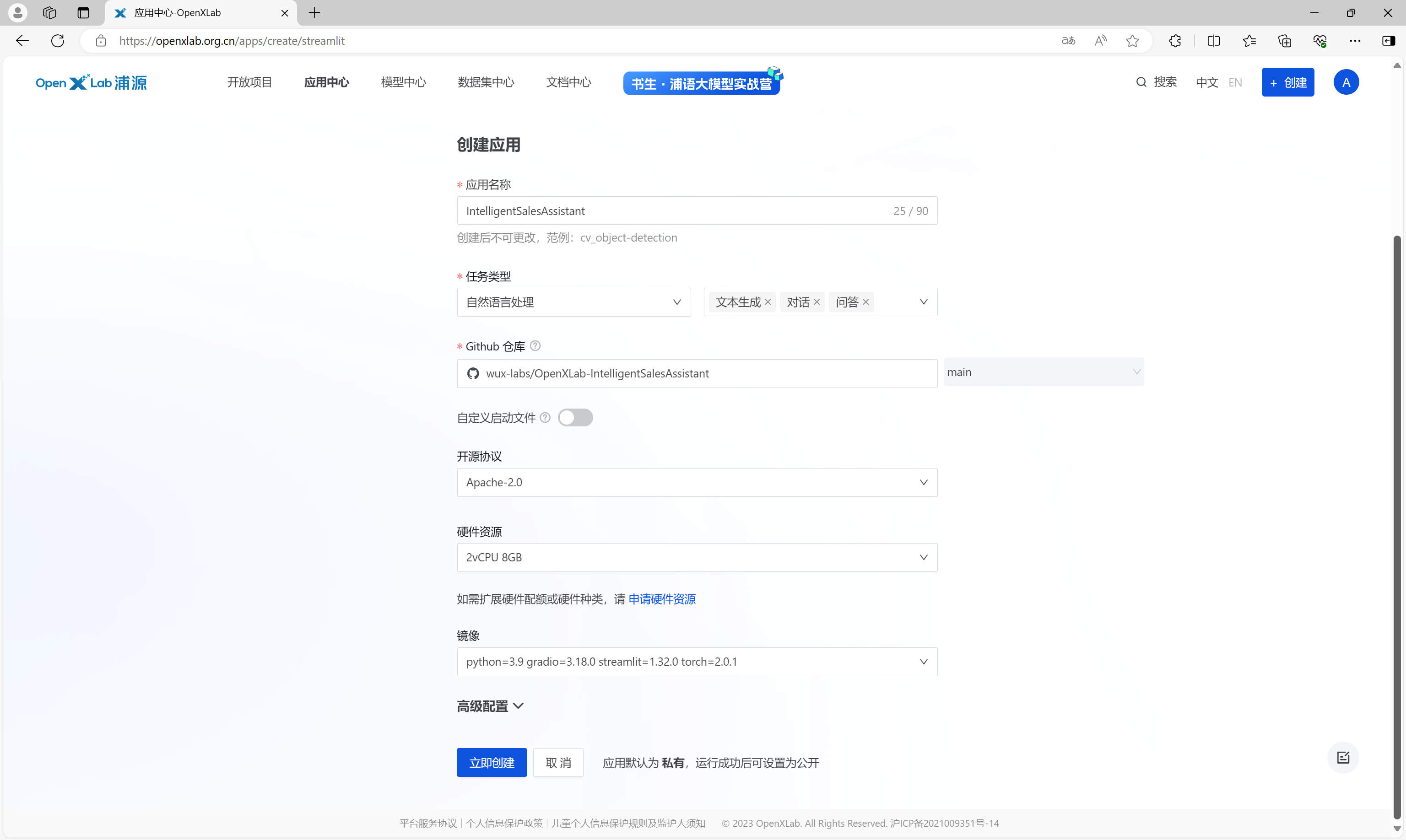The width and height of the screenshot is (1406, 840).
Task: Go to 文档中心 menu
Action: tap(568, 83)
